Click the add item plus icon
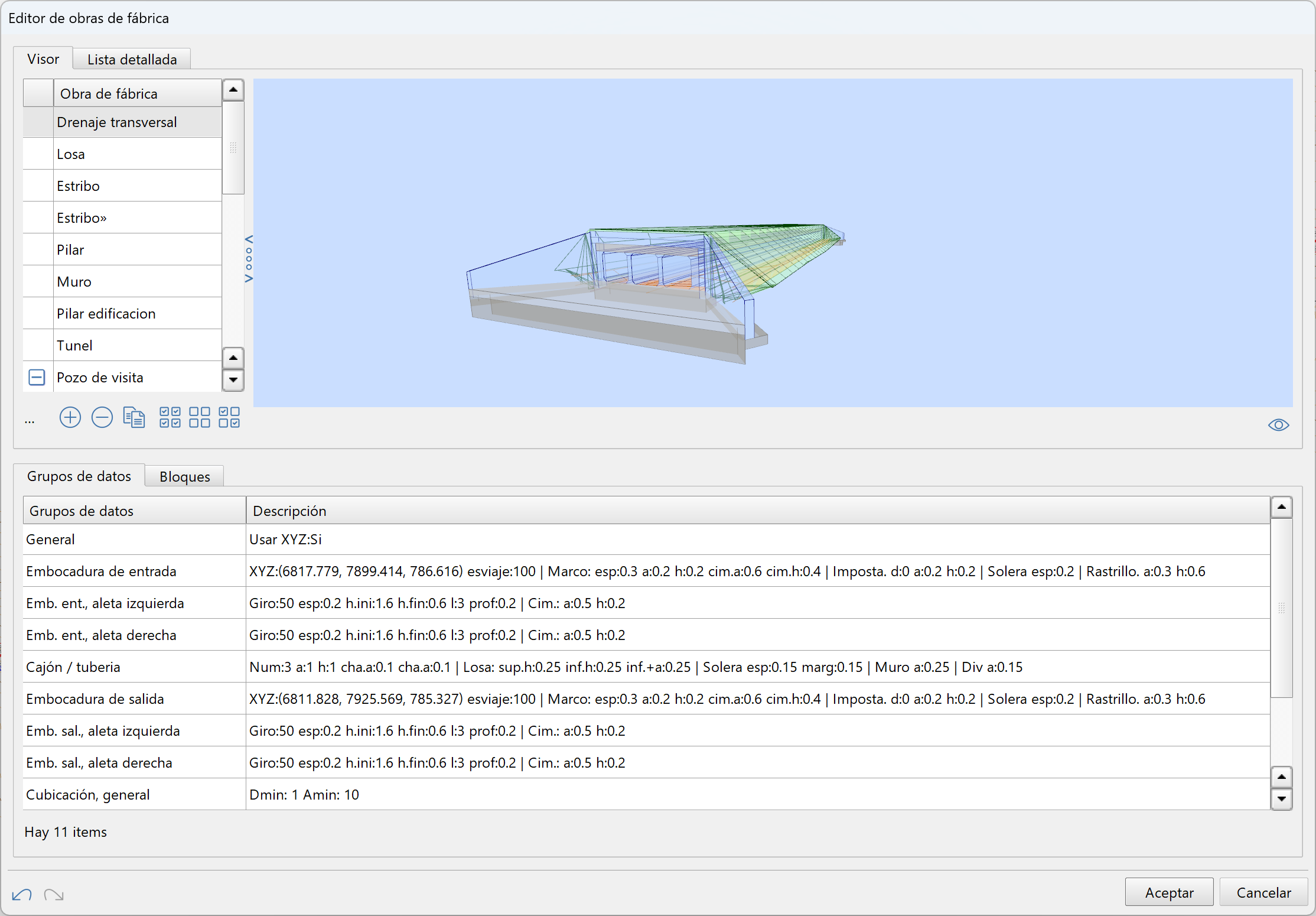Screen dimensions: 1316x916 [x=70, y=417]
